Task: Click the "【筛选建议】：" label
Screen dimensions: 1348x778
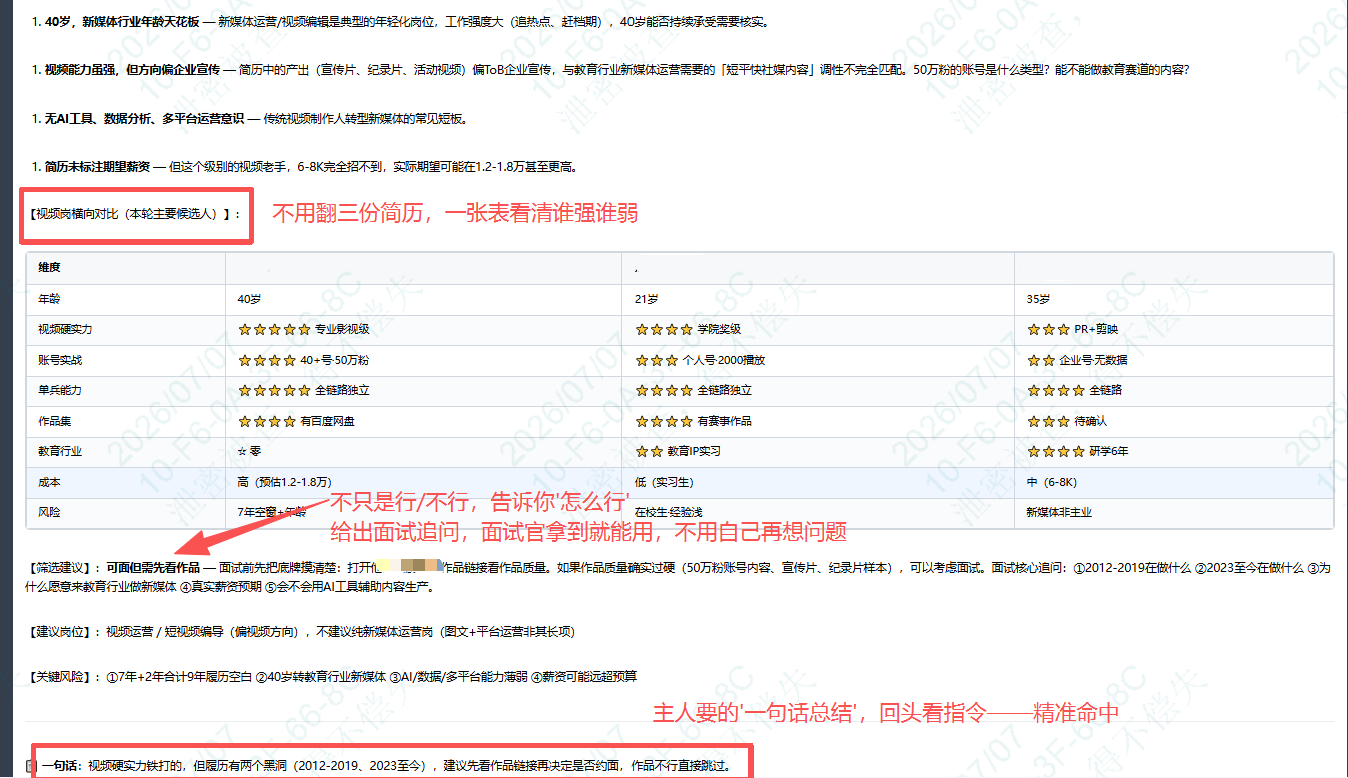Action: coord(65,567)
